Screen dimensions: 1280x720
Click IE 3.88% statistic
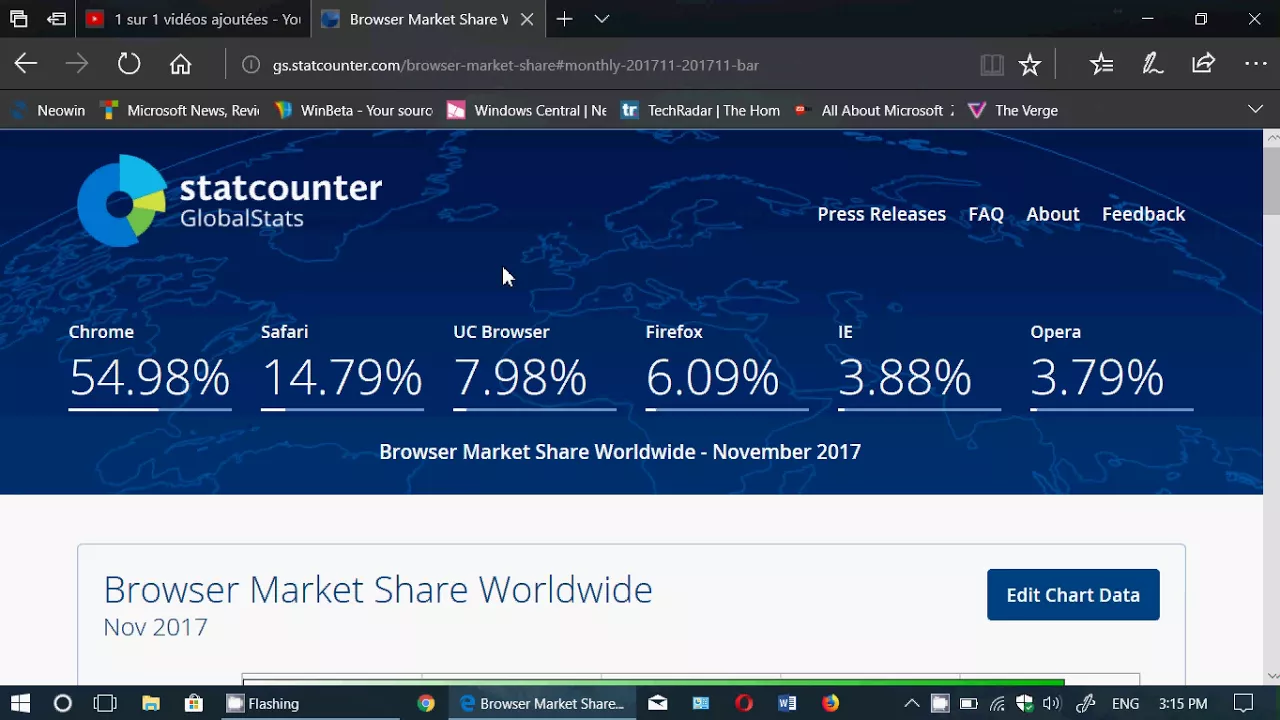pos(919,366)
